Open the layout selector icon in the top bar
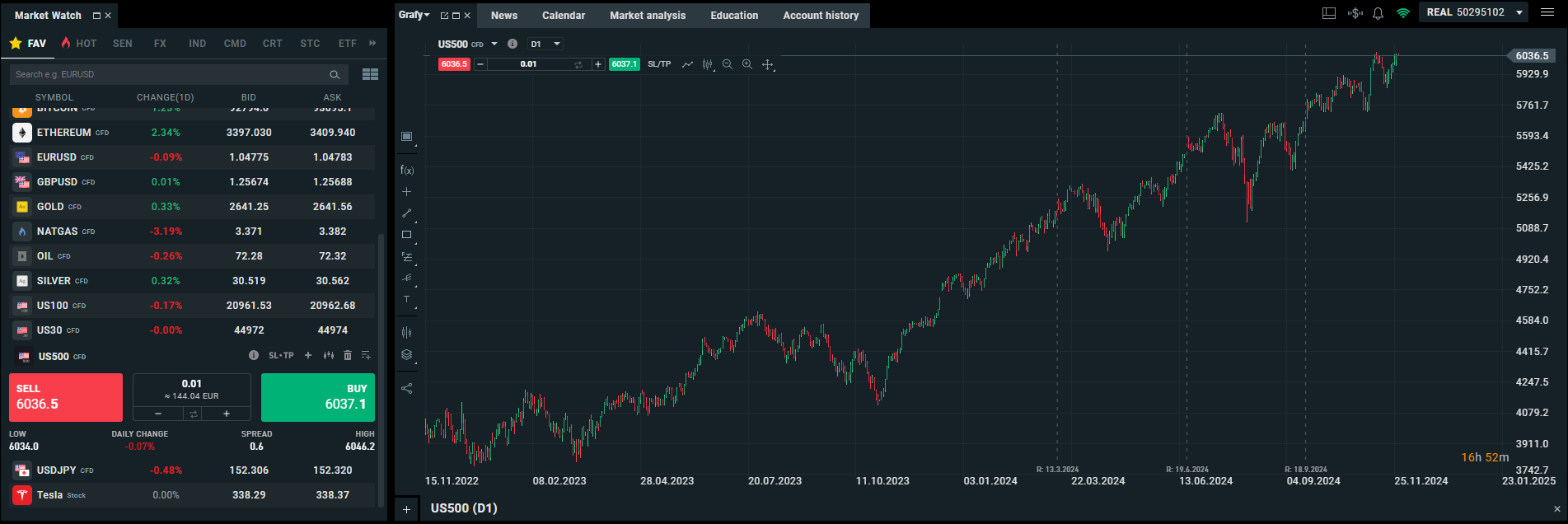 coord(1329,13)
